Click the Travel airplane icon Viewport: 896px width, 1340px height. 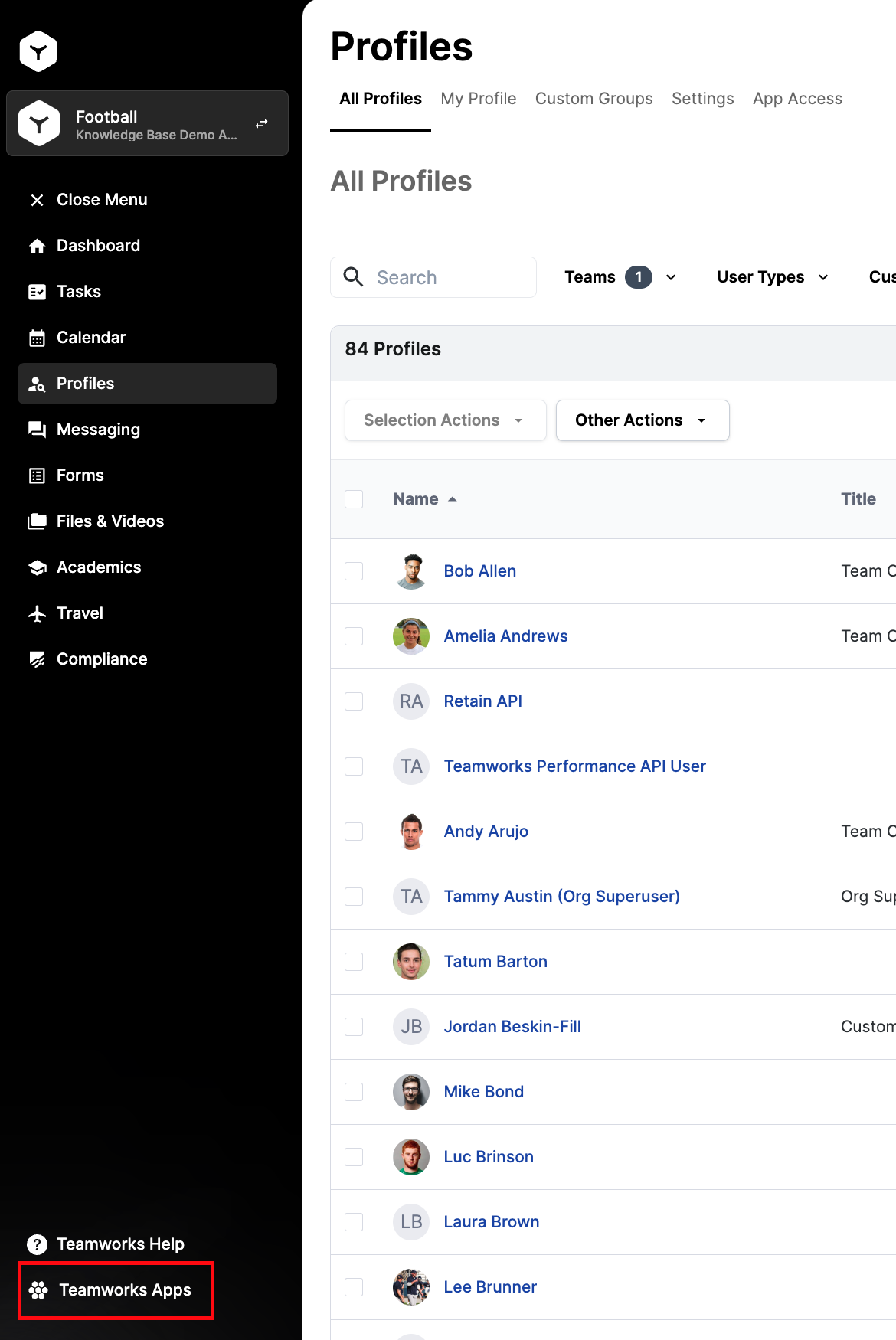(x=37, y=613)
